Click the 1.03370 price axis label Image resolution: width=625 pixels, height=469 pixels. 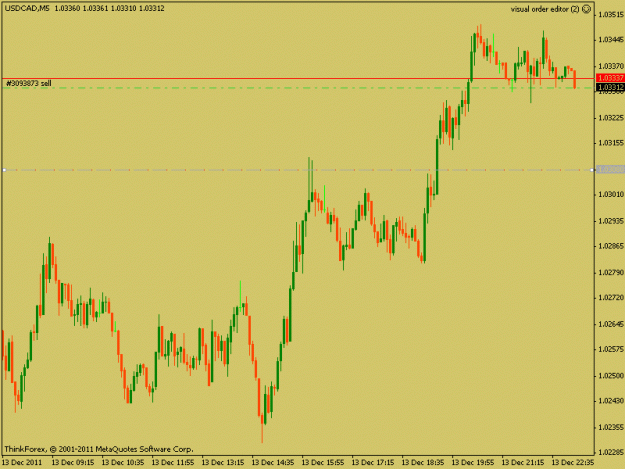611,66
